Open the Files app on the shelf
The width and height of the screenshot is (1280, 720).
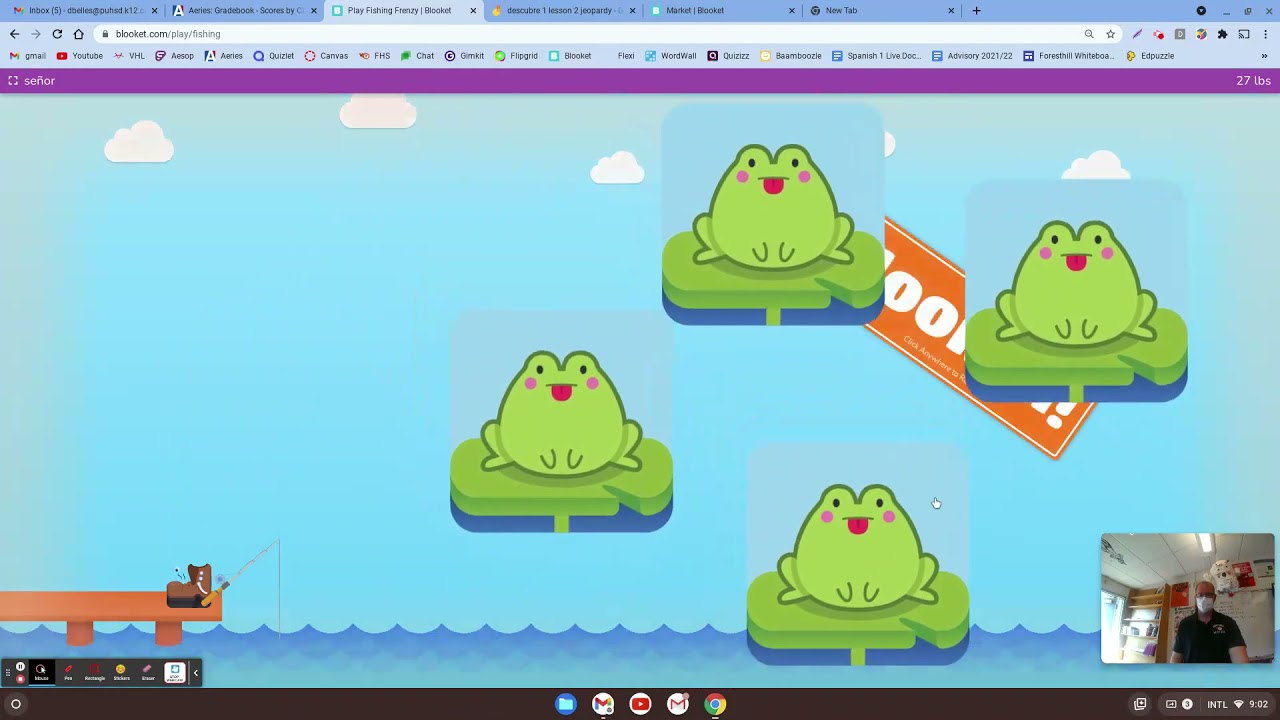tap(566, 704)
